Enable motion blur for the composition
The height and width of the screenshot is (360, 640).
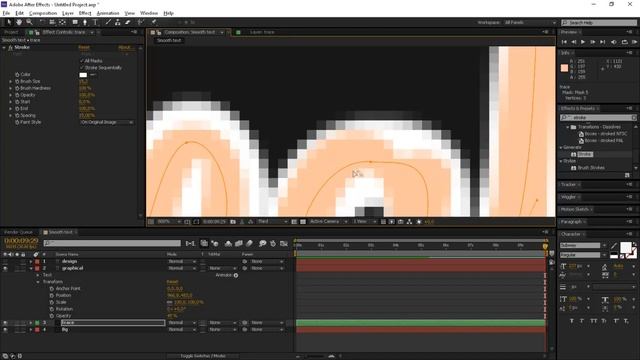249,243
